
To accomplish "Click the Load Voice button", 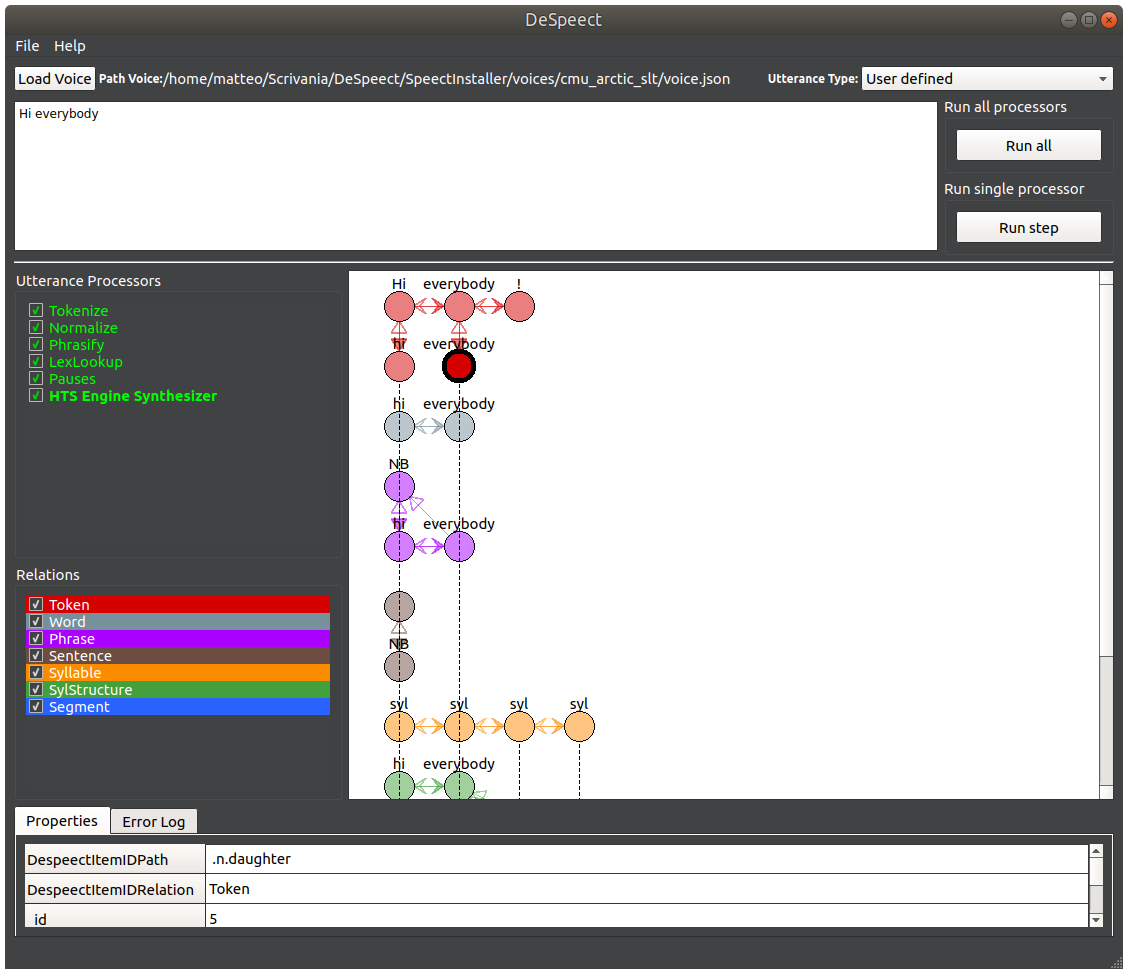I will (55, 79).
